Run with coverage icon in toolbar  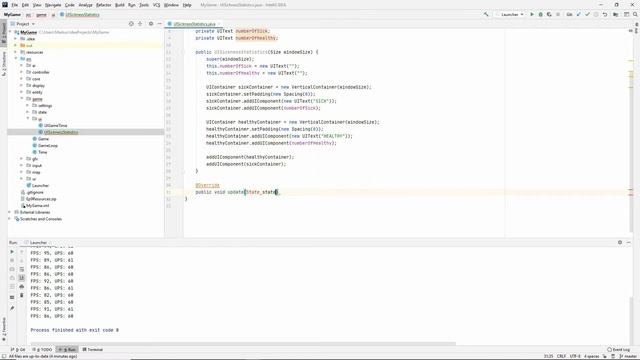[x=549, y=14]
